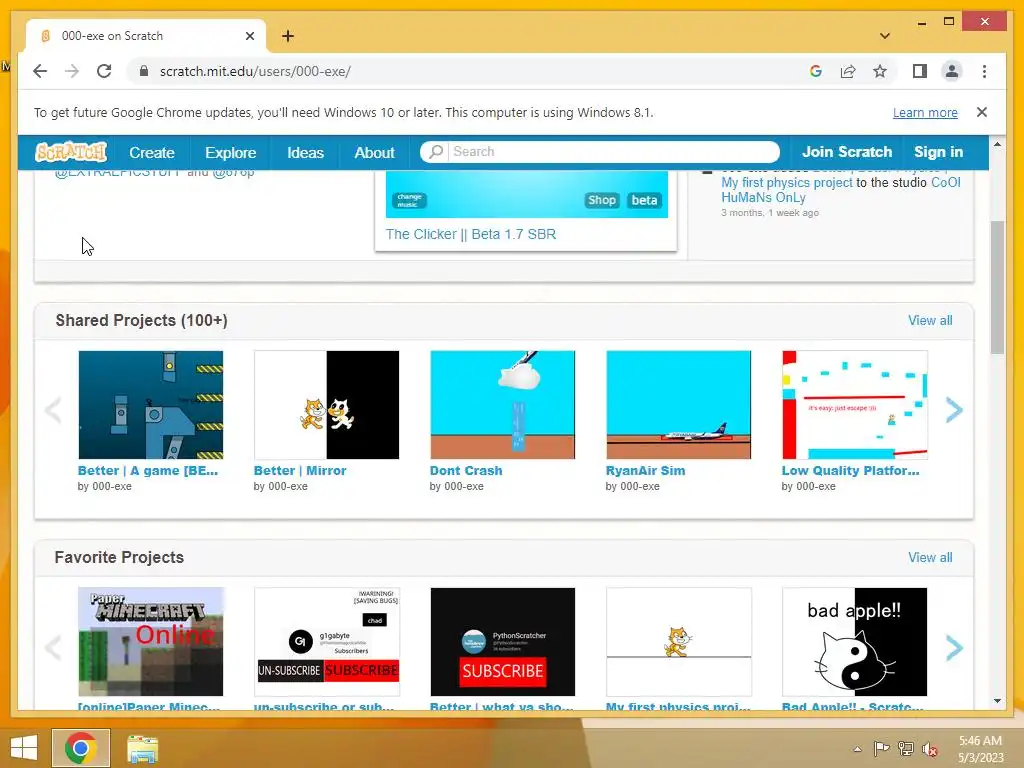This screenshot has height=768, width=1024.
Task: Click the Scratch logo in the navigation bar
Action: tap(71, 152)
